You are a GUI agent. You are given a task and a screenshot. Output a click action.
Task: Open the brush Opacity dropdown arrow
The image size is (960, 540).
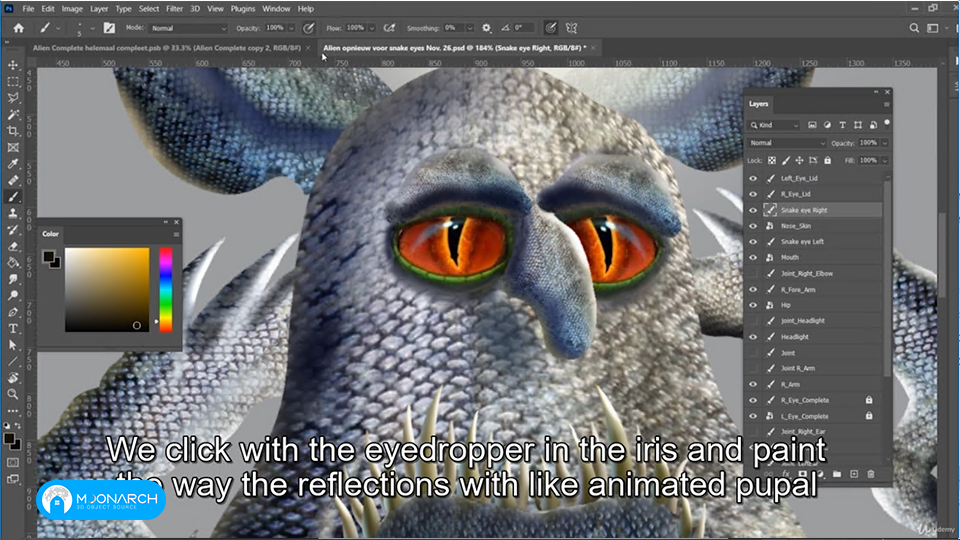pos(291,28)
